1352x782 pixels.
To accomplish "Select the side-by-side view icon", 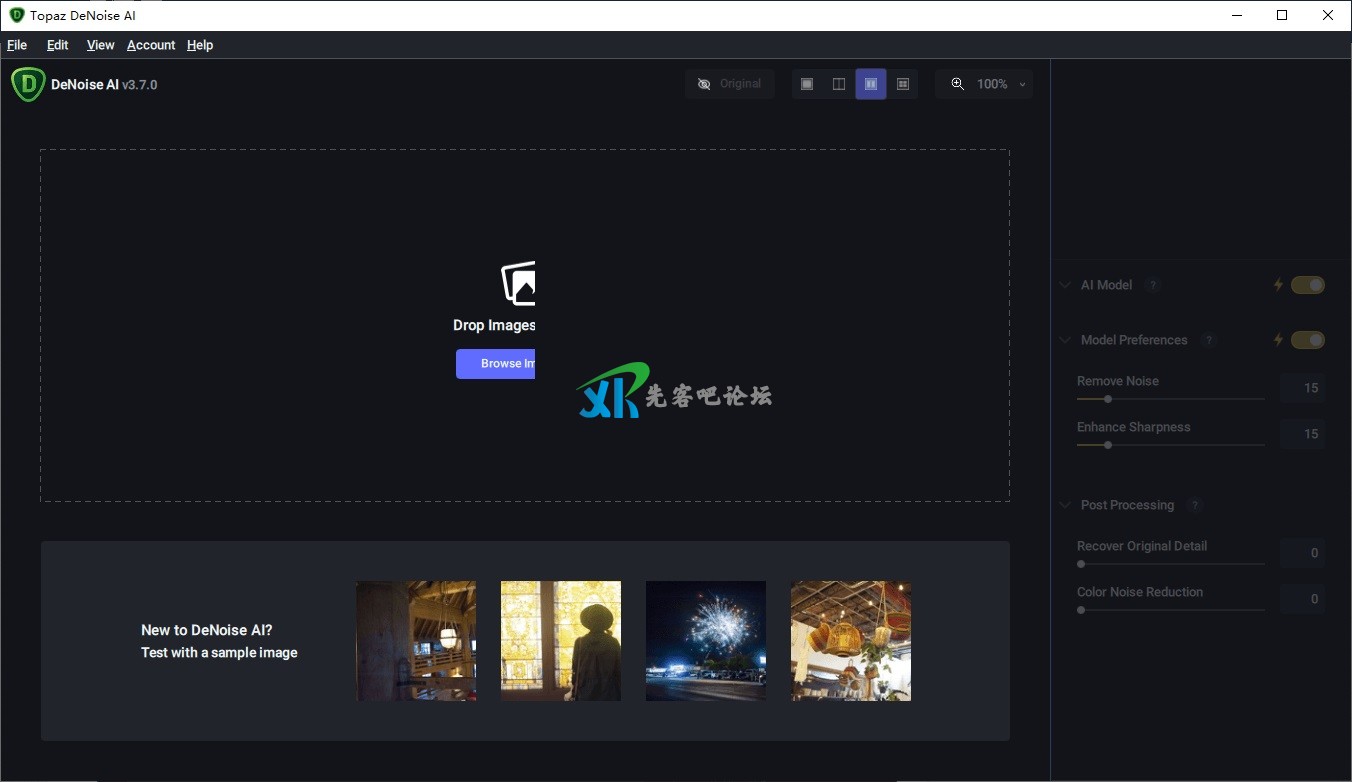I will tap(871, 84).
